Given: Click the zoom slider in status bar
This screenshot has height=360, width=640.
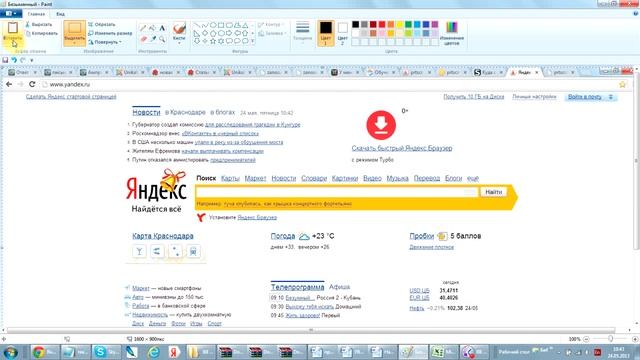Looking at the screenshot, I should 611,339.
